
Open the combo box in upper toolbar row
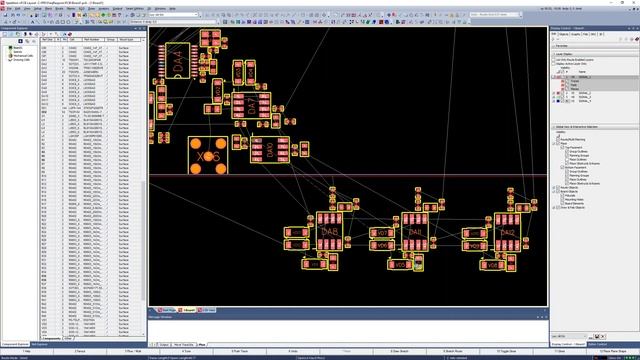tap(173, 15)
